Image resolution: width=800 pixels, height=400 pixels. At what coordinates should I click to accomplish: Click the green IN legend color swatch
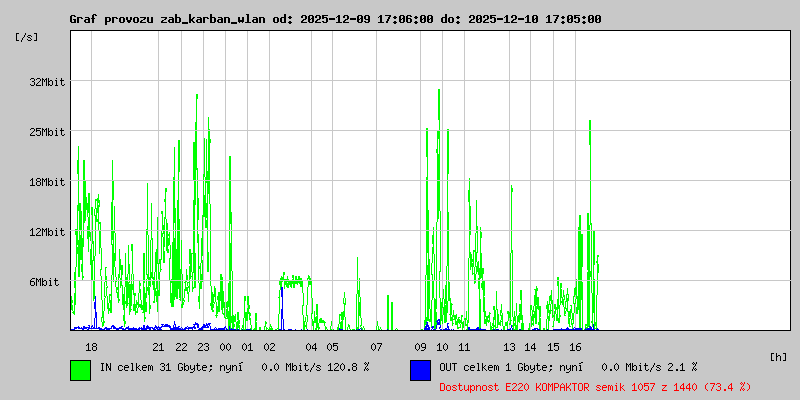click(80, 369)
